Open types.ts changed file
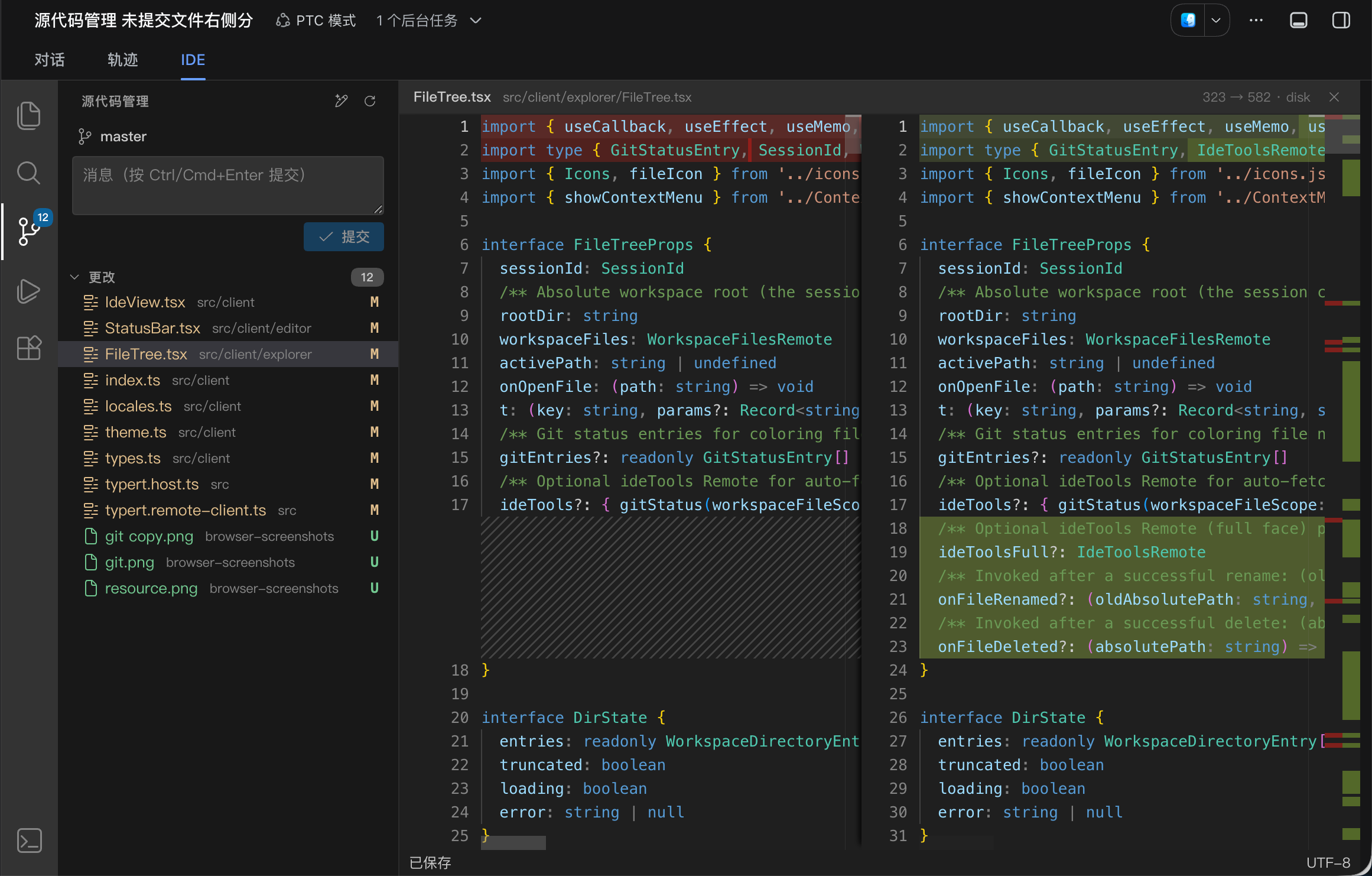 (x=228, y=458)
